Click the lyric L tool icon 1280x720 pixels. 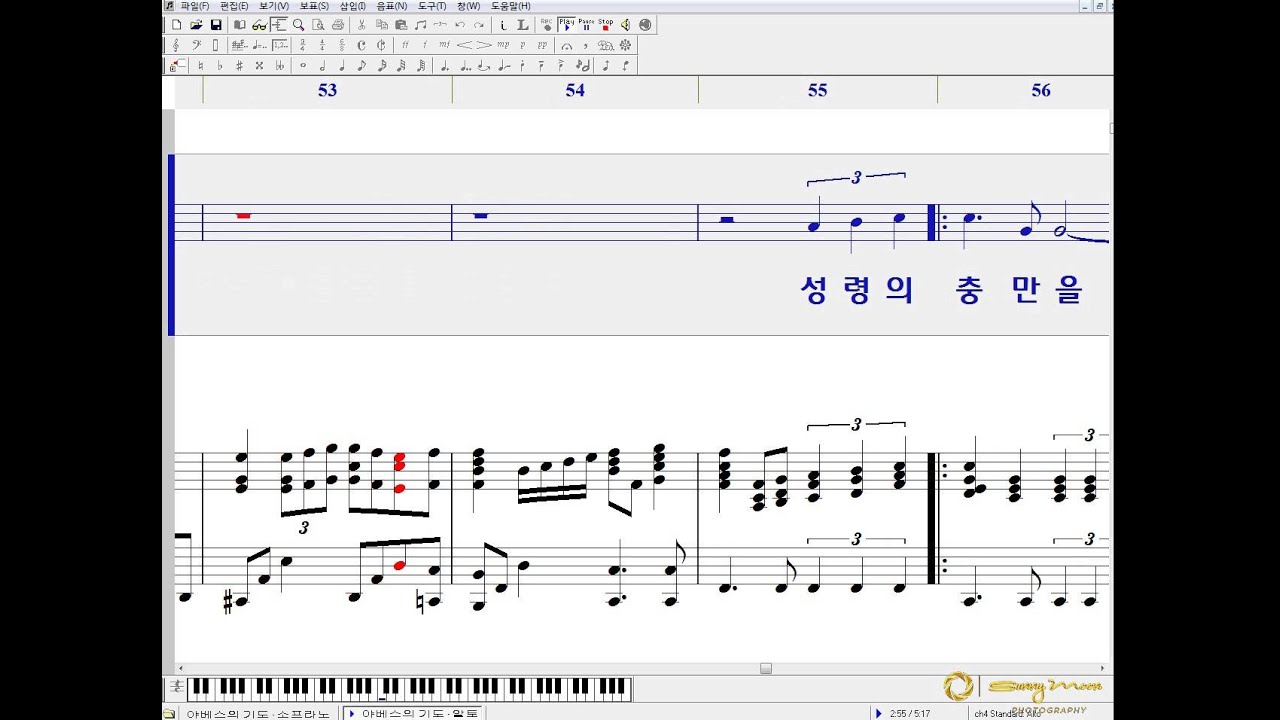click(522, 25)
